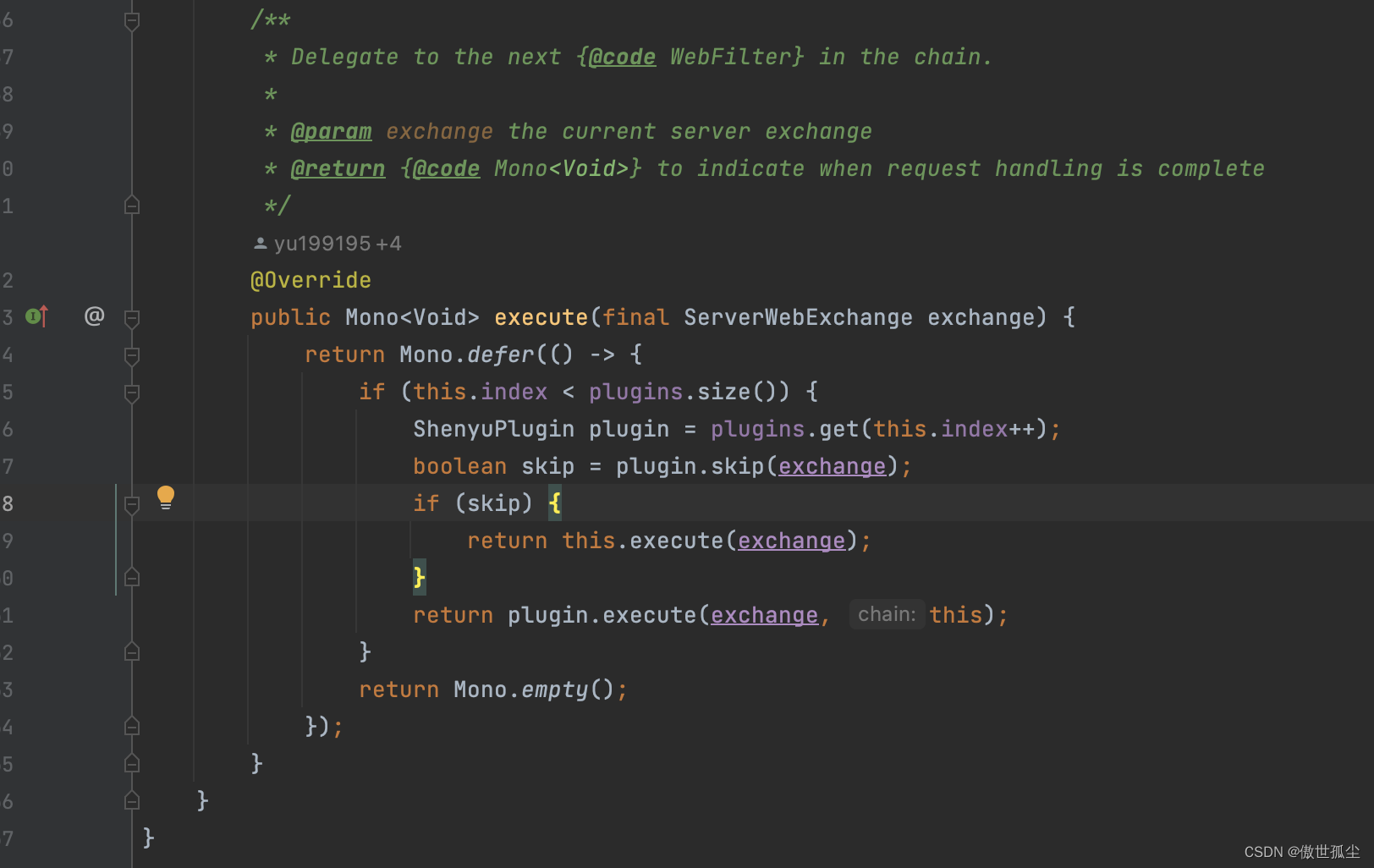This screenshot has width=1374, height=868.
Task: Click the execute method name in the declaration
Action: (541, 317)
